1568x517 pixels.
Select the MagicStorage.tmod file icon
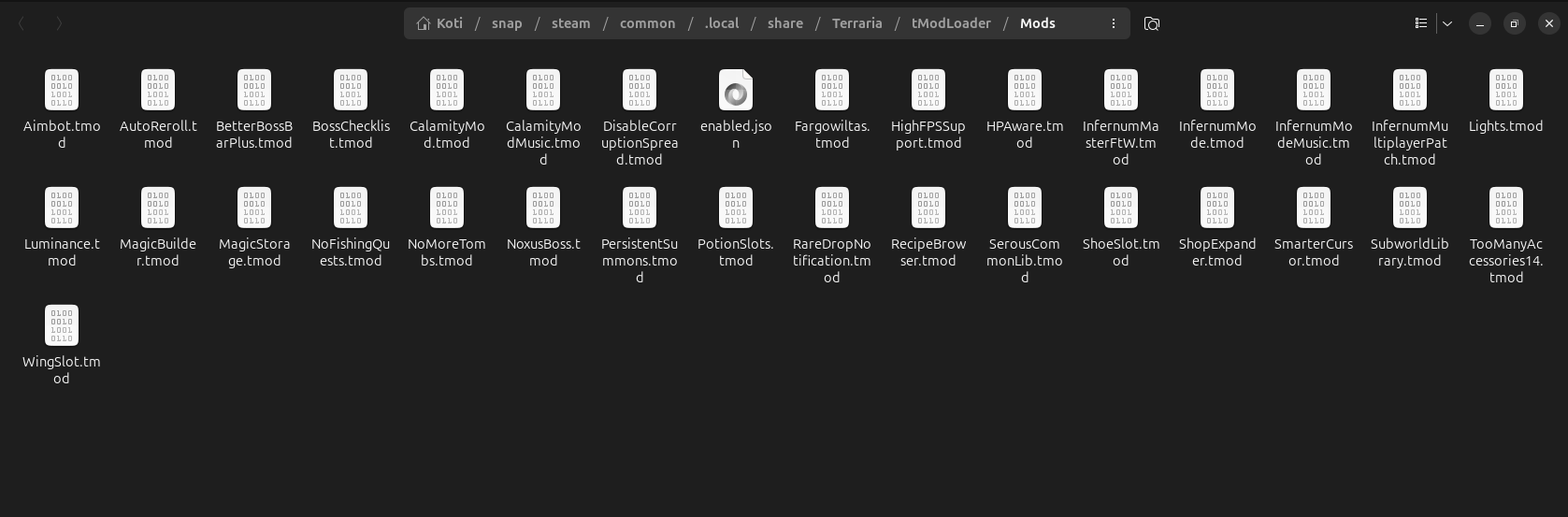(254, 208)
